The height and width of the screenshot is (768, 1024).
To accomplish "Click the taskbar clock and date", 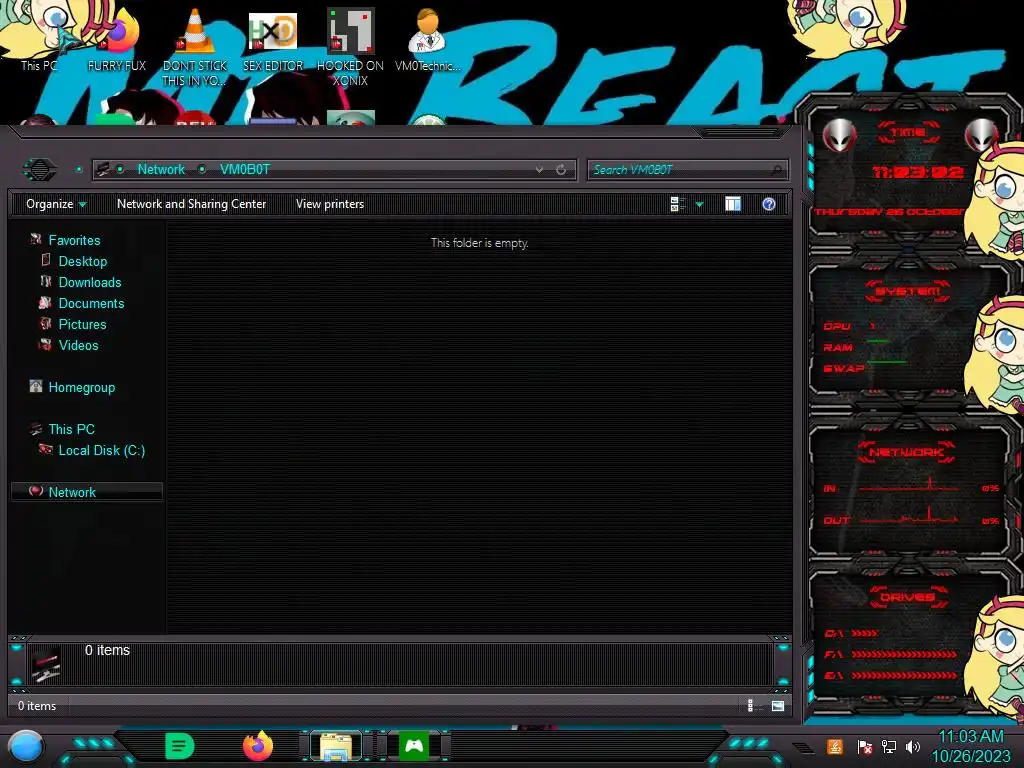I will pyautogui.click(x=971, y=746).
